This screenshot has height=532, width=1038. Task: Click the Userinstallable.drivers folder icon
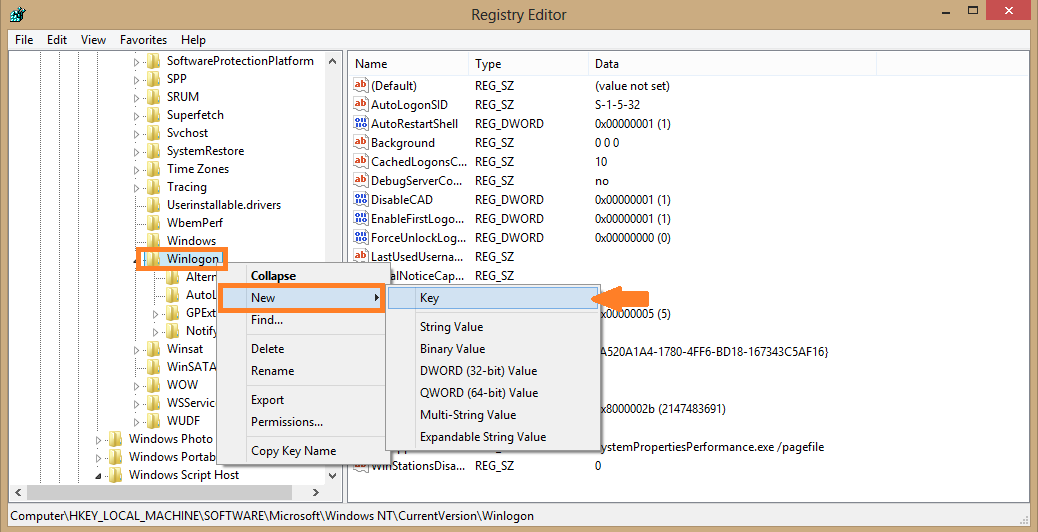154,204
